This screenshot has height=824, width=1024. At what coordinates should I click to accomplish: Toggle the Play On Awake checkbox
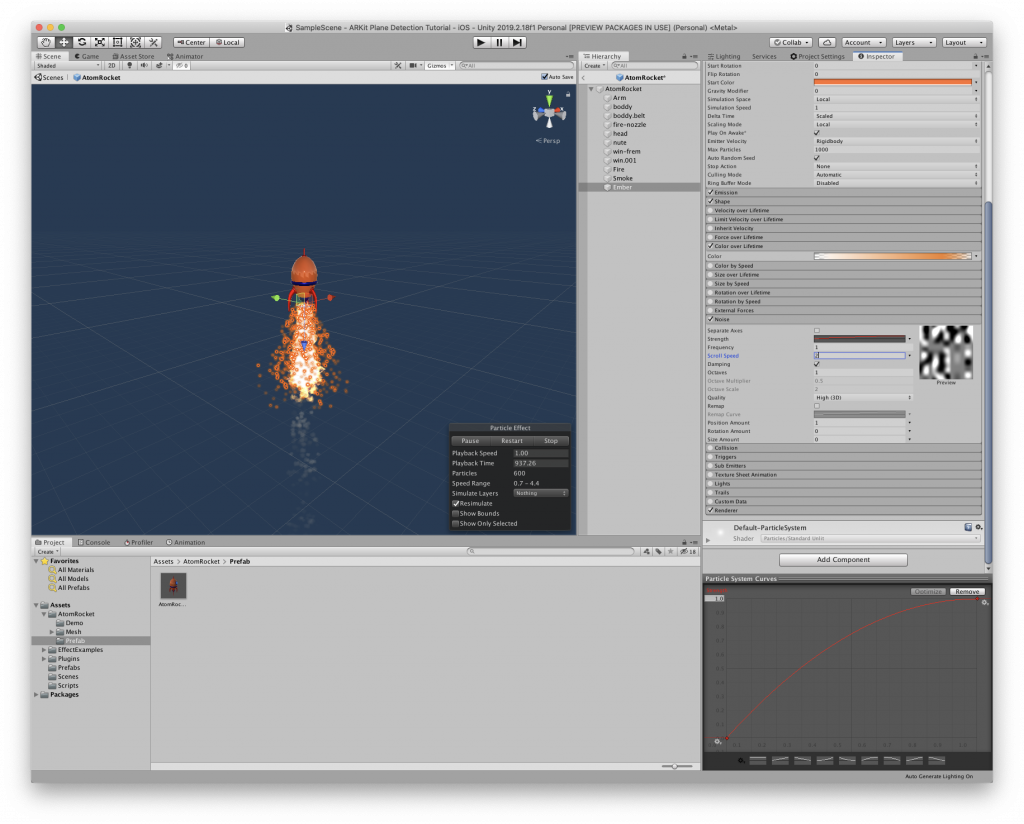pos(816,133)
